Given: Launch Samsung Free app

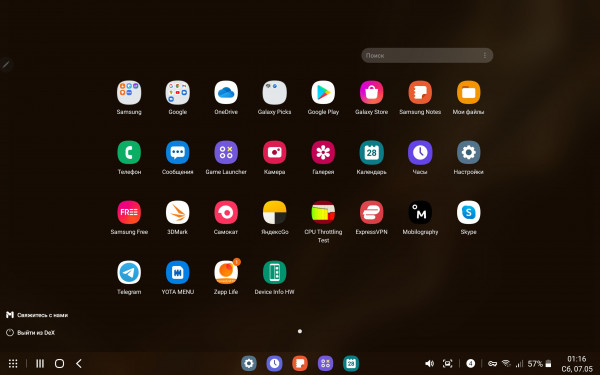Looking at the screenshot, I should click(129, 212).
